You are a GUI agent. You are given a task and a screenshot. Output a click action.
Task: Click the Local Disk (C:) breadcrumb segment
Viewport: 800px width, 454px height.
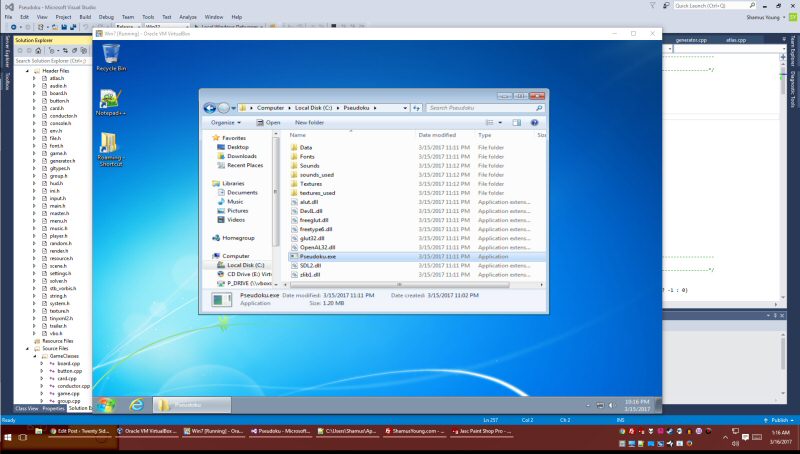313,108
